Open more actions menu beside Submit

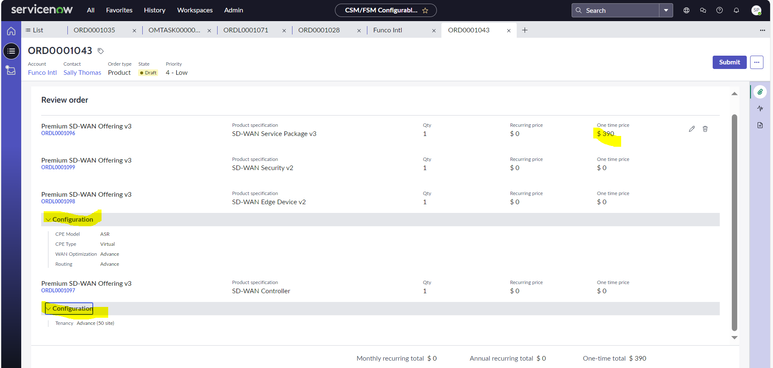pyautogui.click(x=756, y=62)
